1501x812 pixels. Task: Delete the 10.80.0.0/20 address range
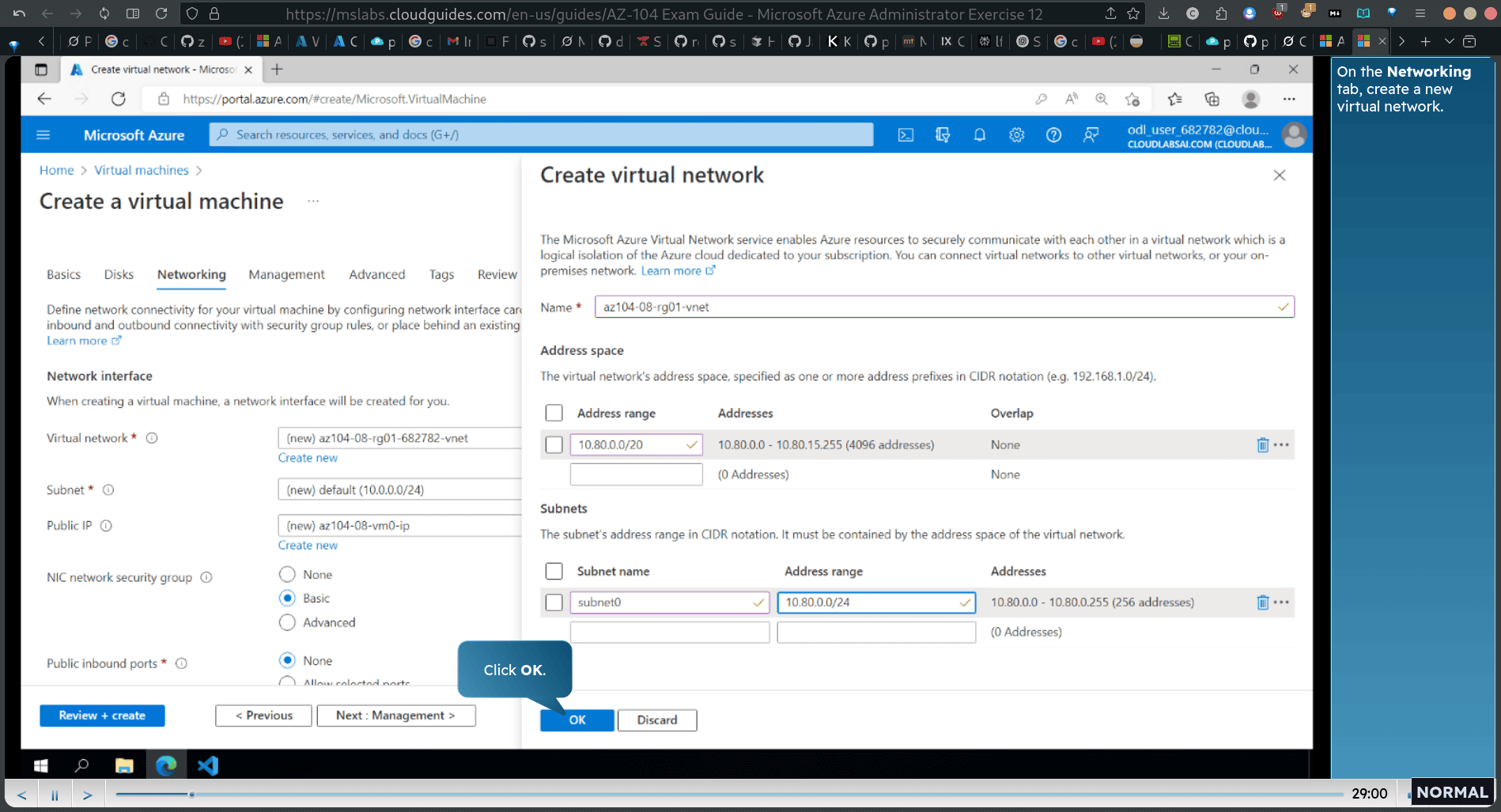pos(1262,445)
